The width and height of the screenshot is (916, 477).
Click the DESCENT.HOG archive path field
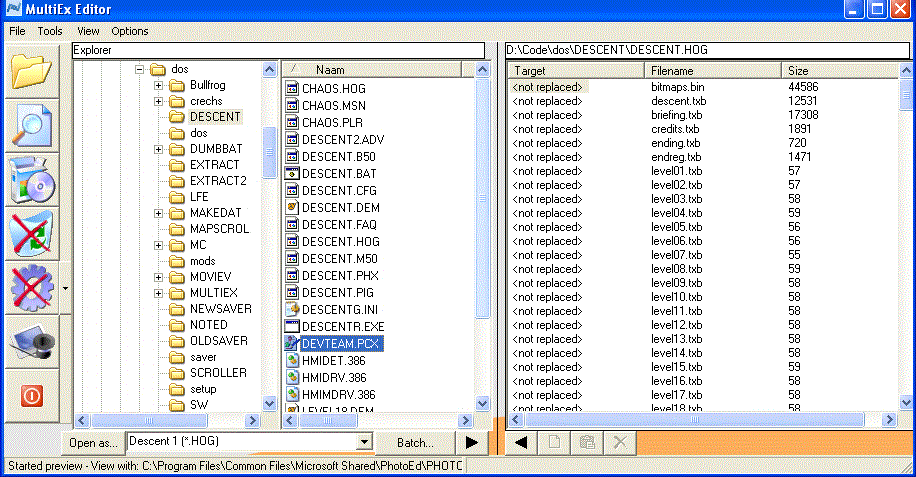[707, 50]
